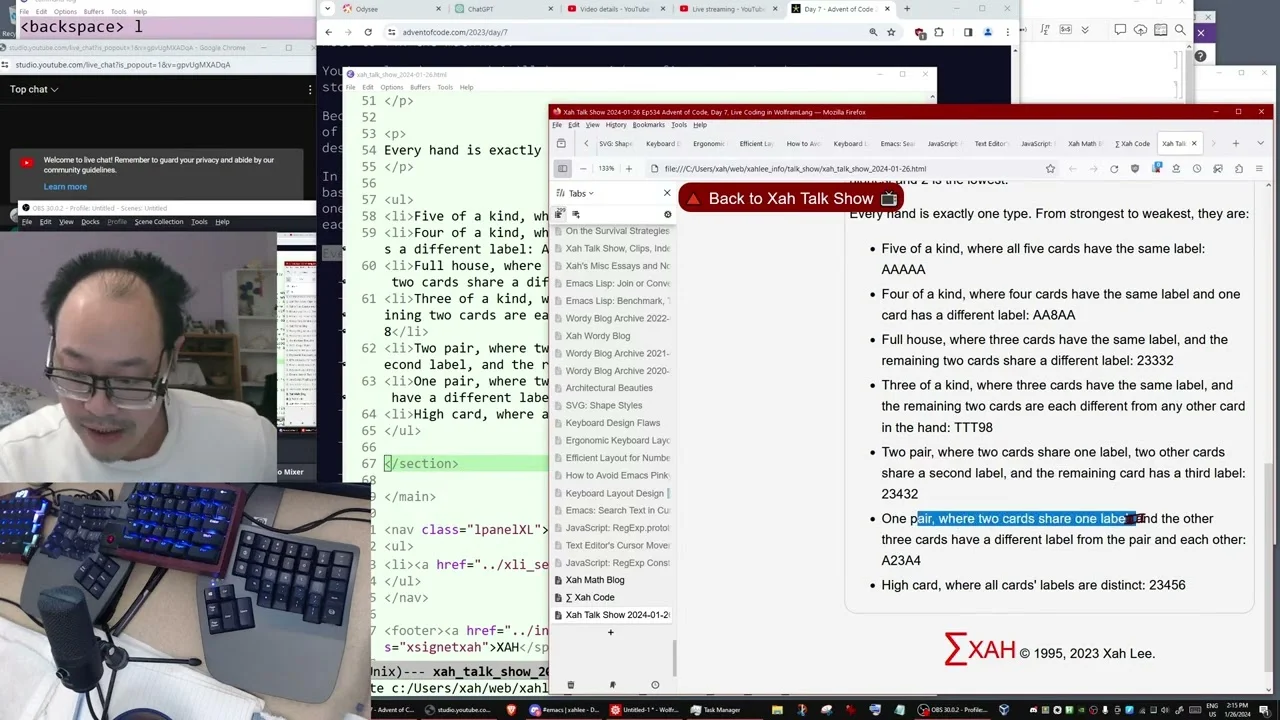This screenshot has height=720, width=1280.
Task: Open new Firefox tab with plus
Action: click(x=1235, y=143)
